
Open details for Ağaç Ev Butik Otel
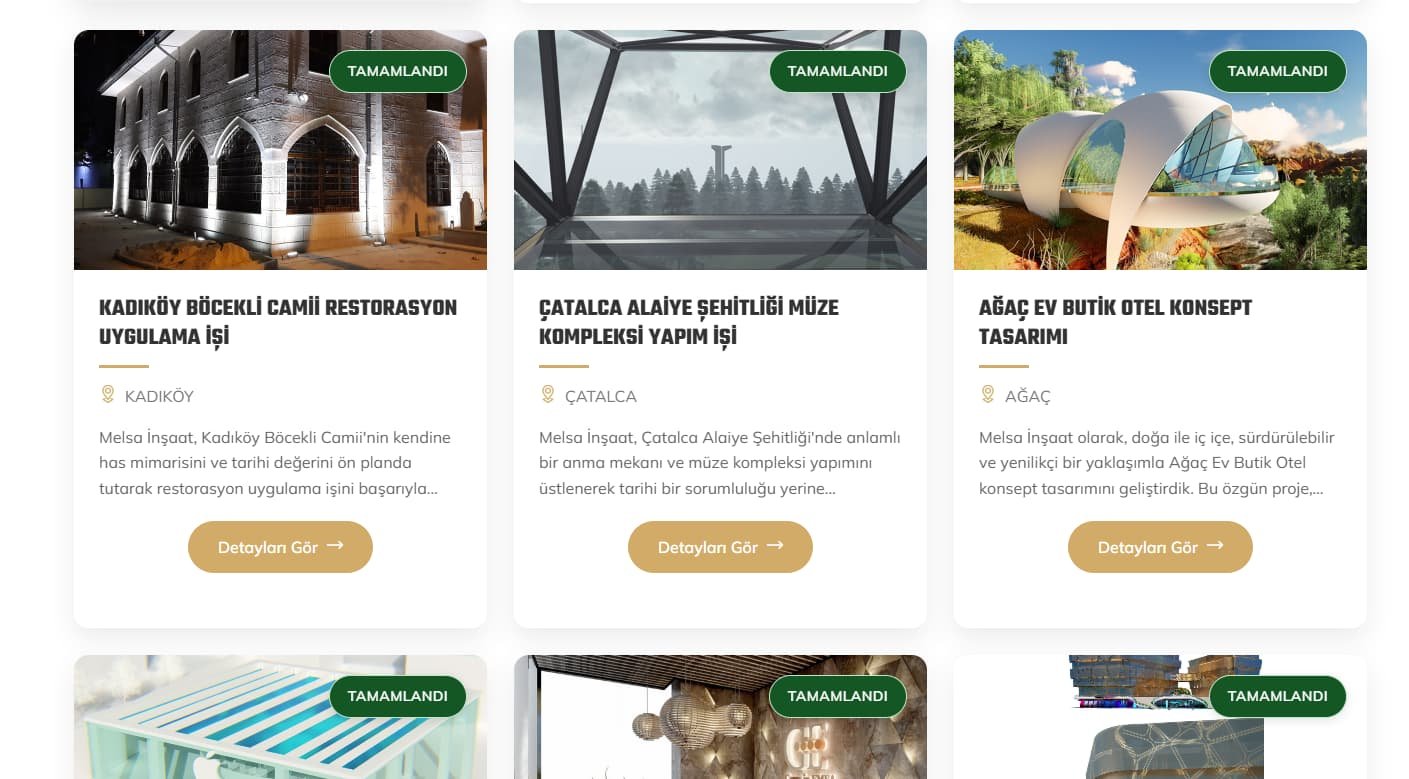(x=1160, y=547)
